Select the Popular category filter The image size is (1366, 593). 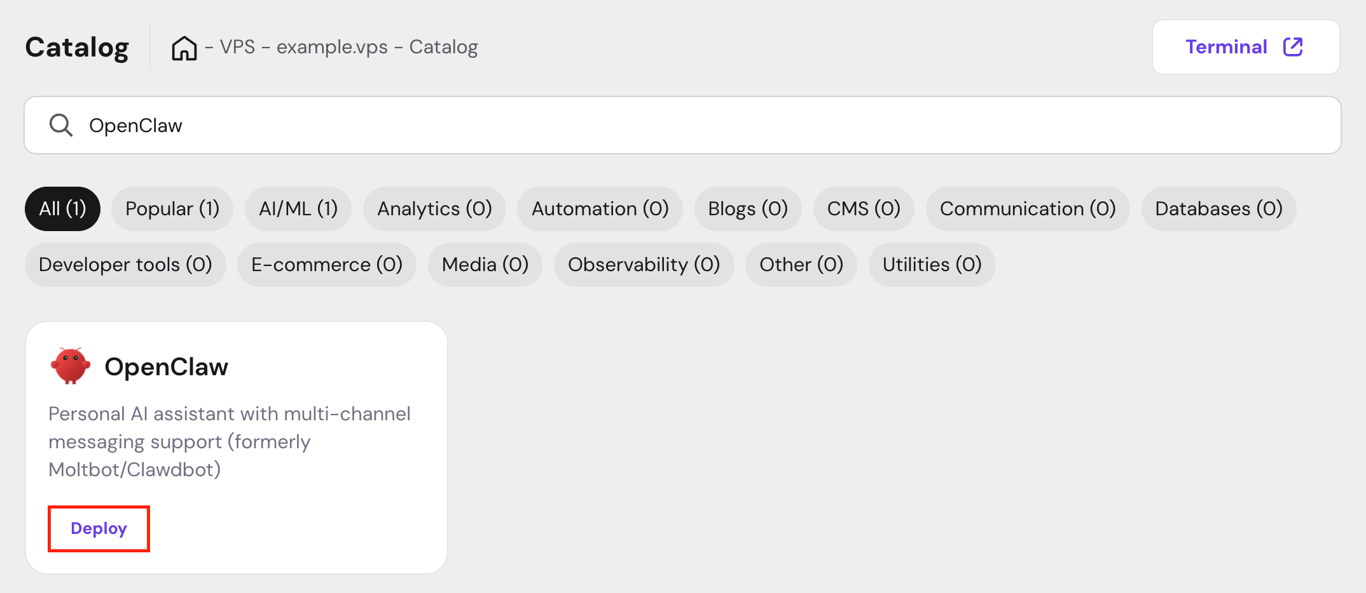click(x=172, y=208)
